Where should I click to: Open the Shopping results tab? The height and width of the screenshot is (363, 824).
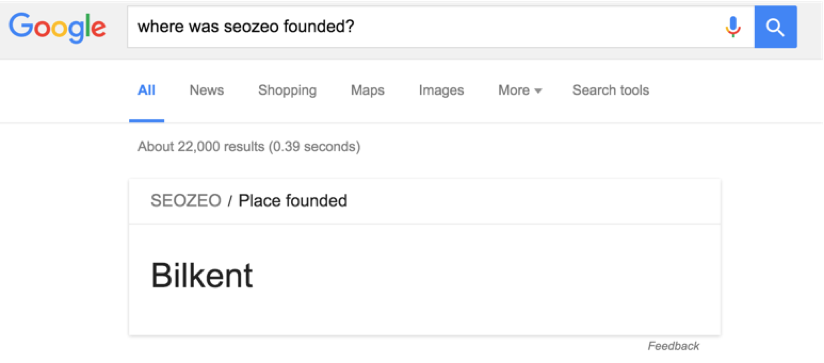287,90
